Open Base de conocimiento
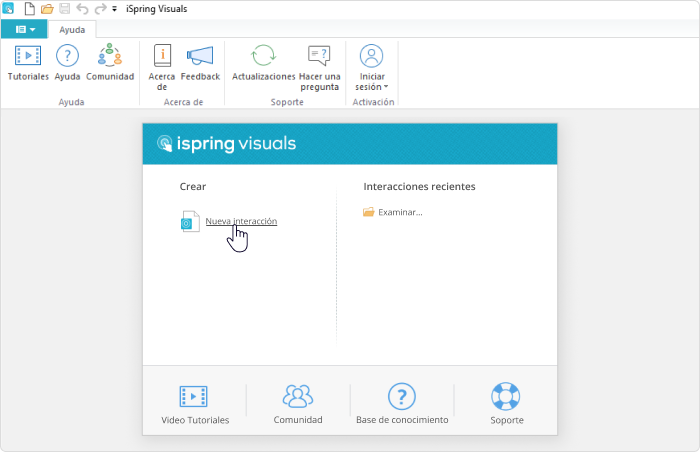 402,403
